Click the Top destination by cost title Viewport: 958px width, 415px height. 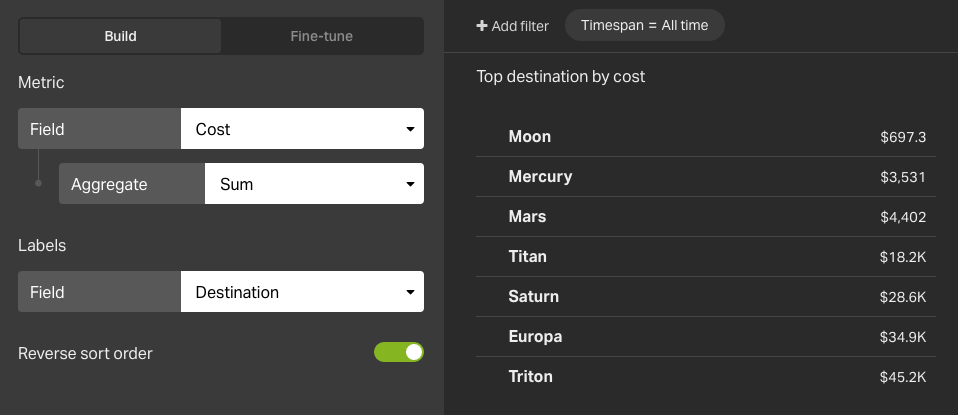click(560, 76)
